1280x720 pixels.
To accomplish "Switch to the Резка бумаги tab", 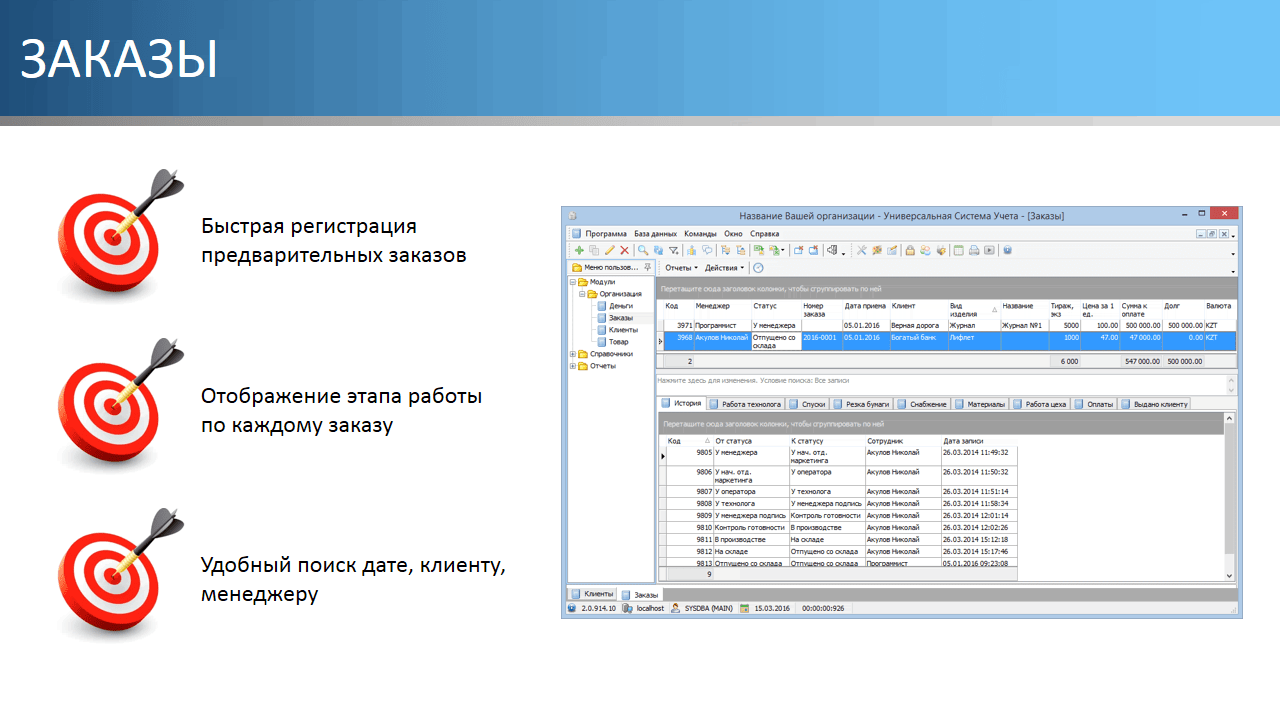I will click(x=859, y=404).
